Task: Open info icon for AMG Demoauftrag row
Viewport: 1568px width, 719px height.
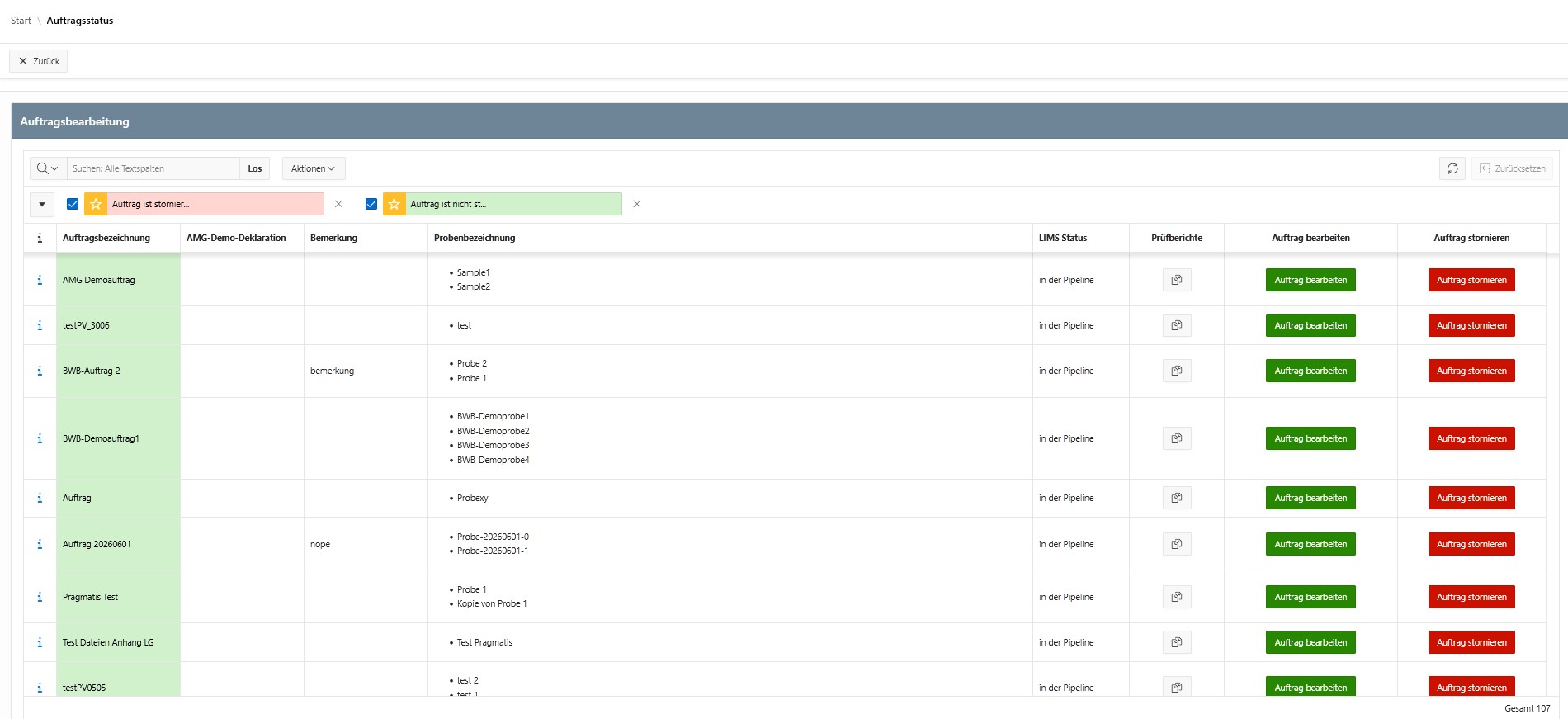Action: pos(40,280)
